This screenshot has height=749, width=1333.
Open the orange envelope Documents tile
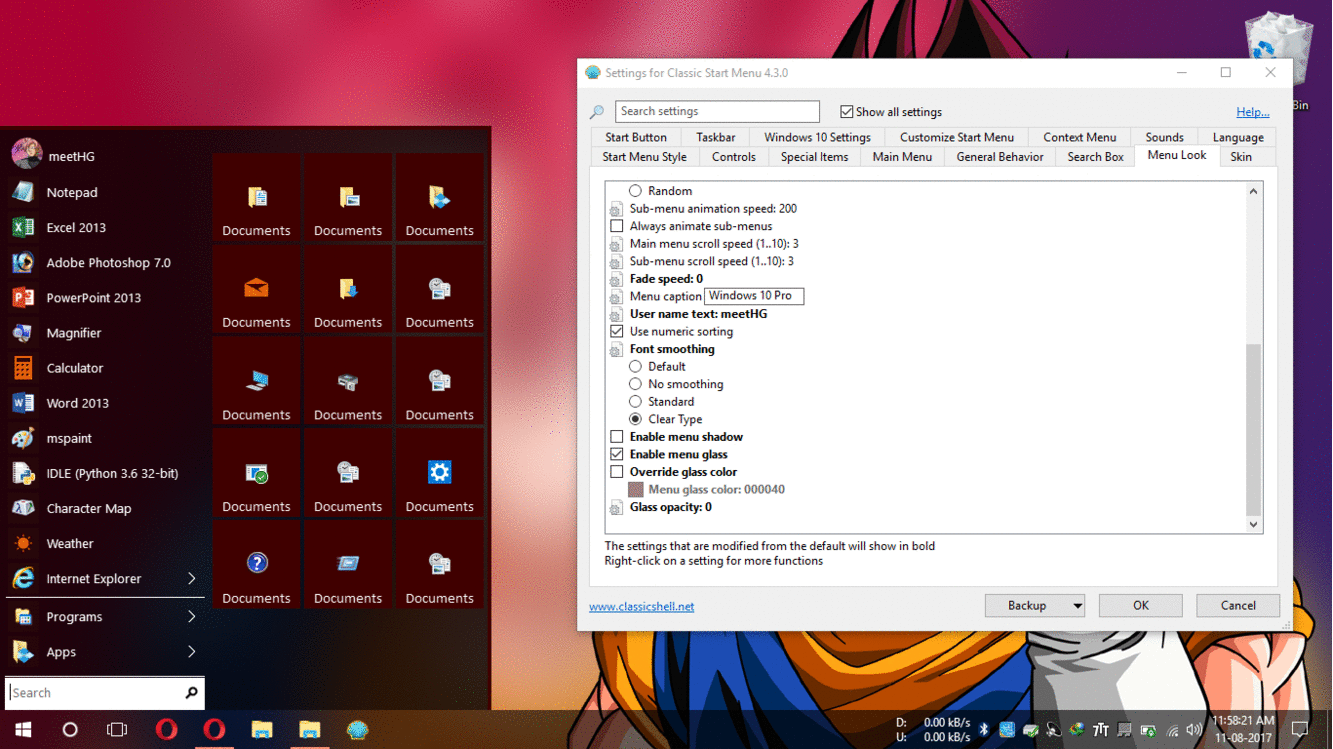(x=257, y=288)
